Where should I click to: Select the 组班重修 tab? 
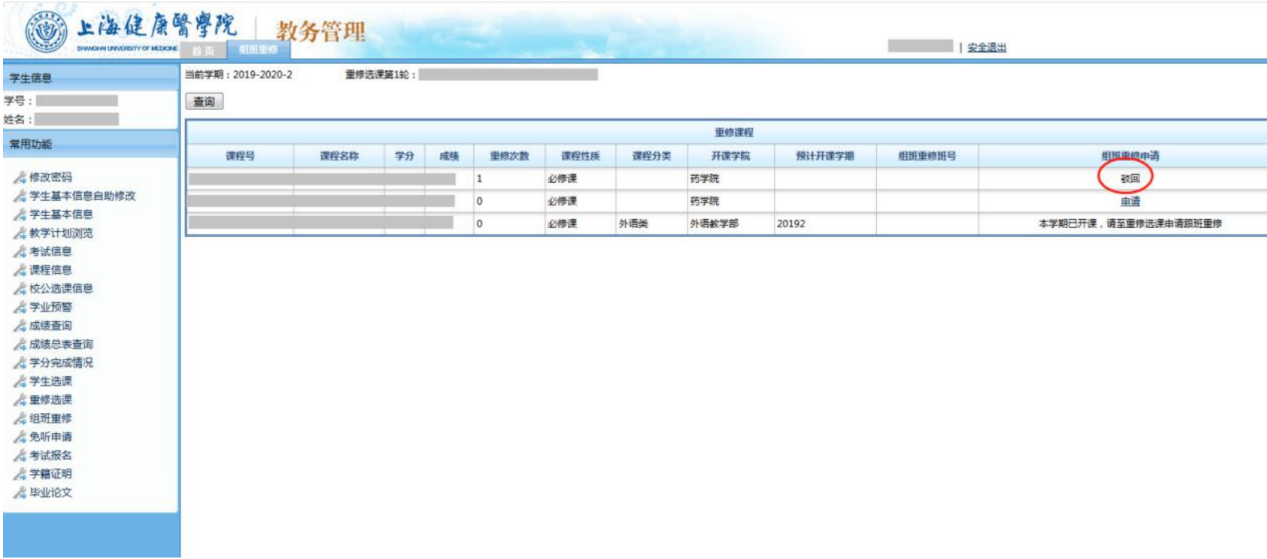click(x=257, y=51)
